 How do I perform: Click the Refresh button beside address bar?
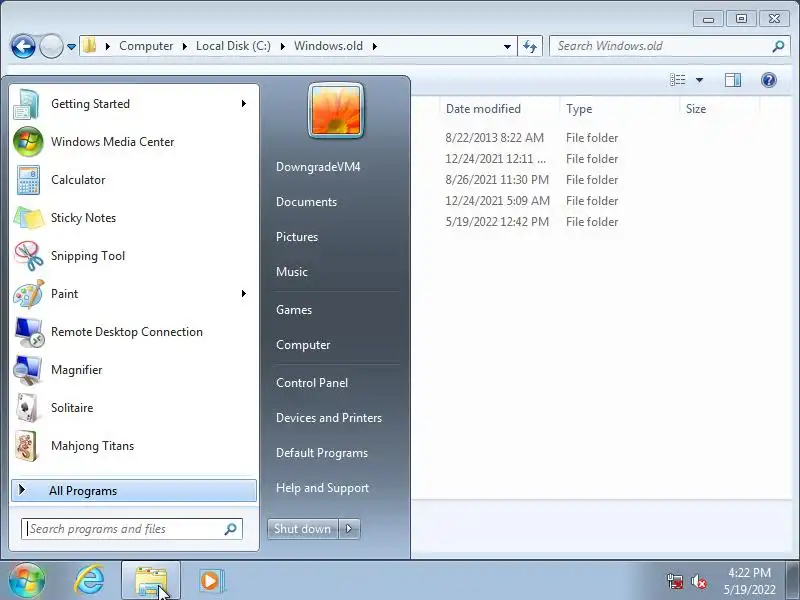[x=530, y=46]
